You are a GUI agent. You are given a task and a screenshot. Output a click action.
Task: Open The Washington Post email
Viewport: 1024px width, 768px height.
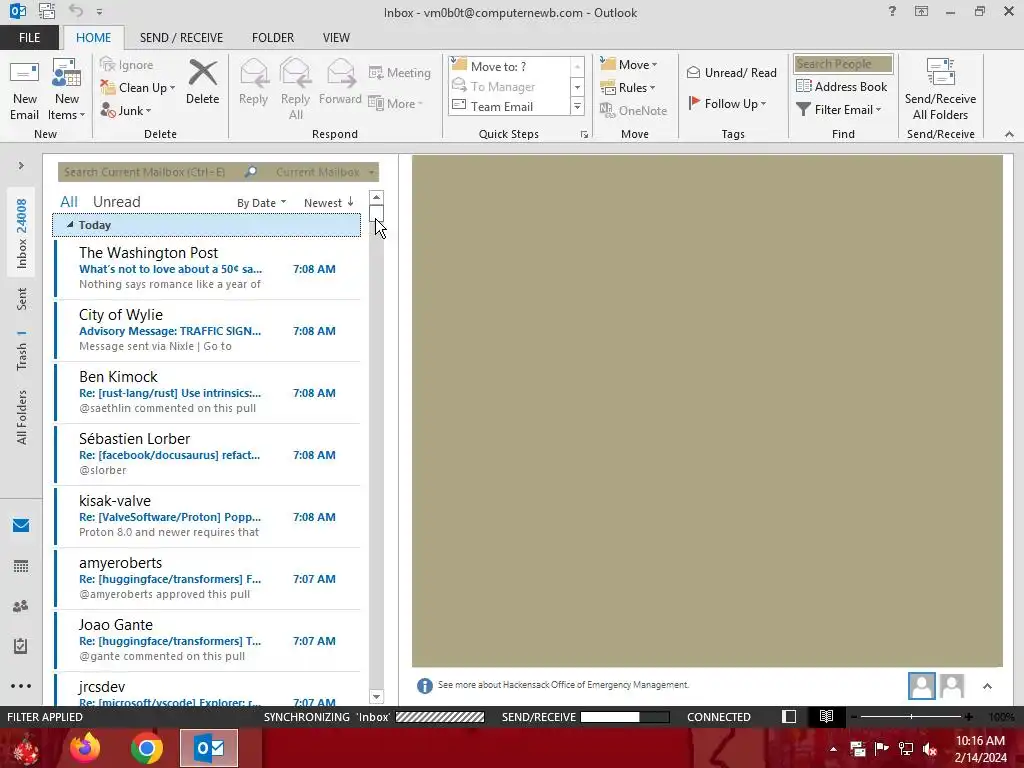click(208, 268)
